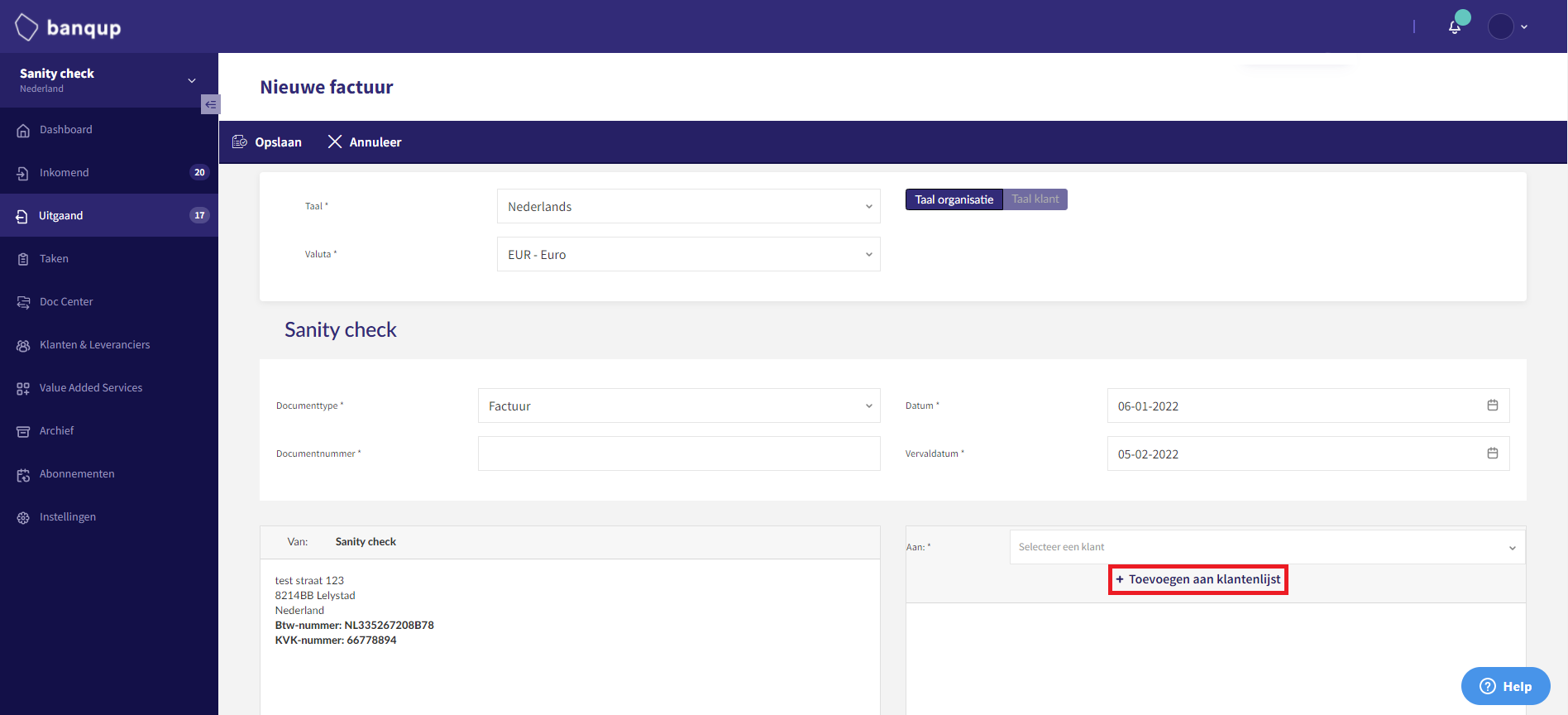Click the Abonnementen icon
The width and height of the screenshot is (1568, 715).
(x=23, y=475)
